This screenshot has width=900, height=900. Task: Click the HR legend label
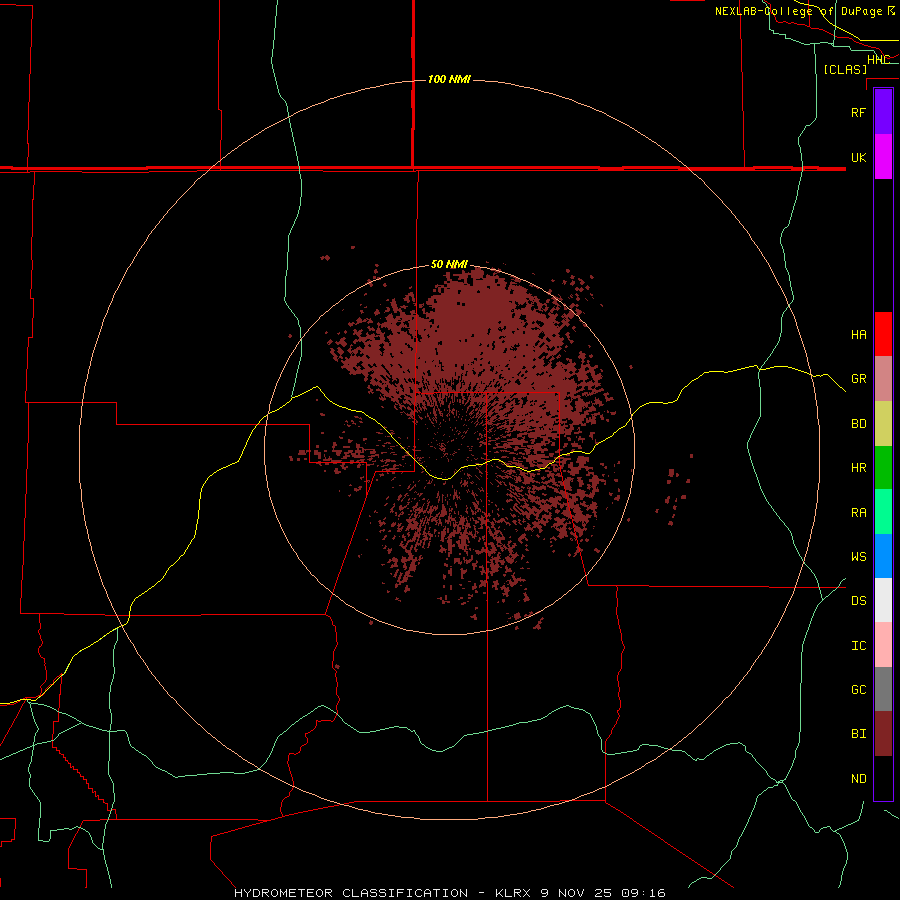tap(858, 468)
